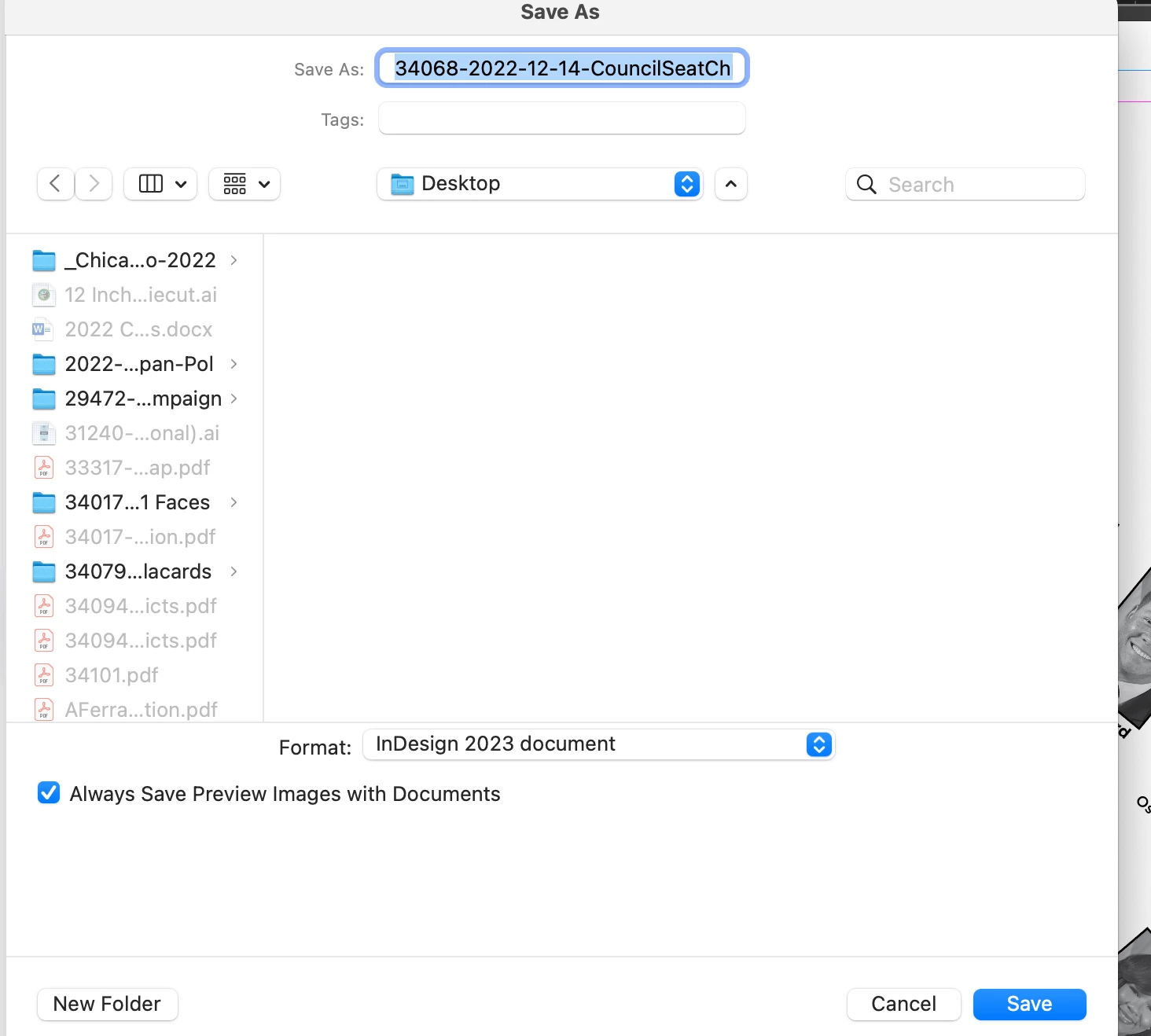Click the folder icon of 2022-...pan-Pol
Screen dimensions: 1151x1036
tap(44, 364)
